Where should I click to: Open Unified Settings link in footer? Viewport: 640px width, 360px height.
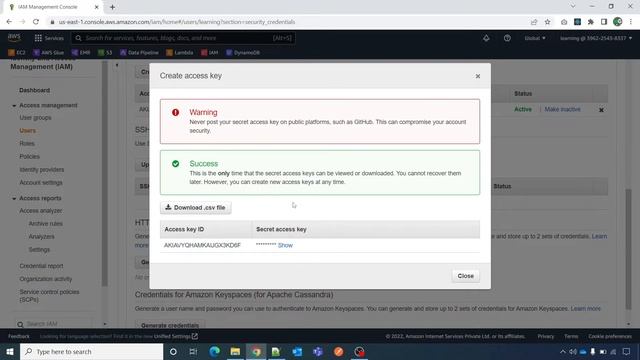coord(176,336)
